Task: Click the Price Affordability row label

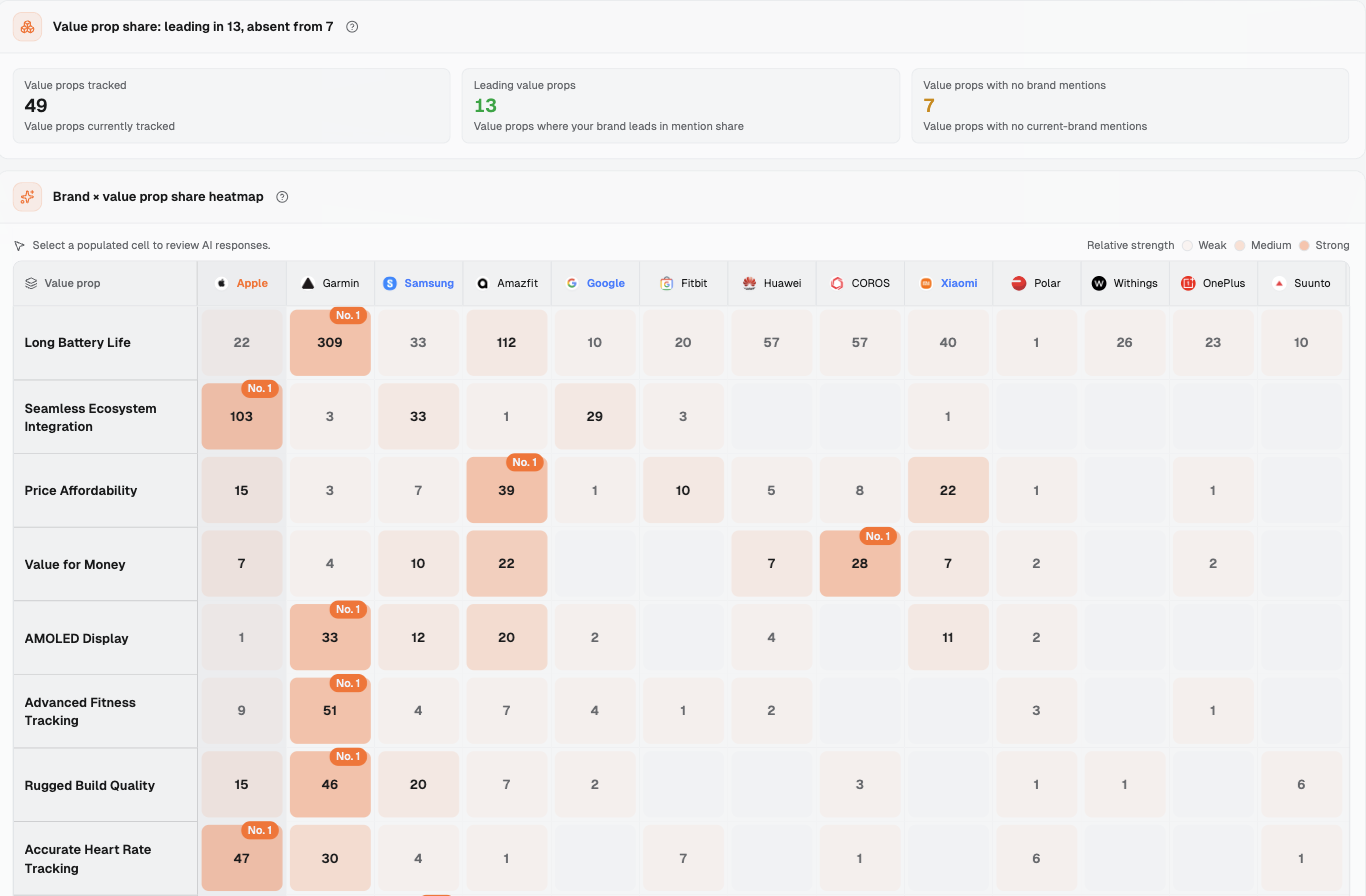Action: 81,490
